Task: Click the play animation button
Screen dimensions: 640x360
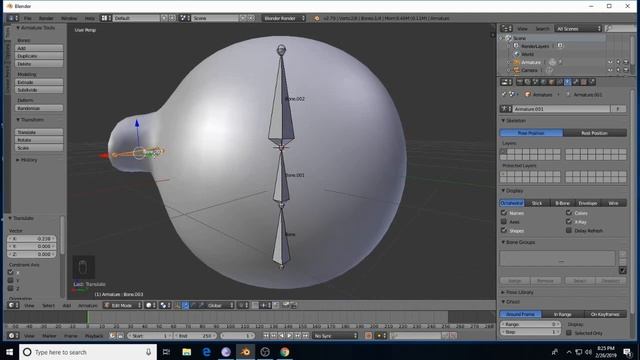Action: click(x=290, y=336)
